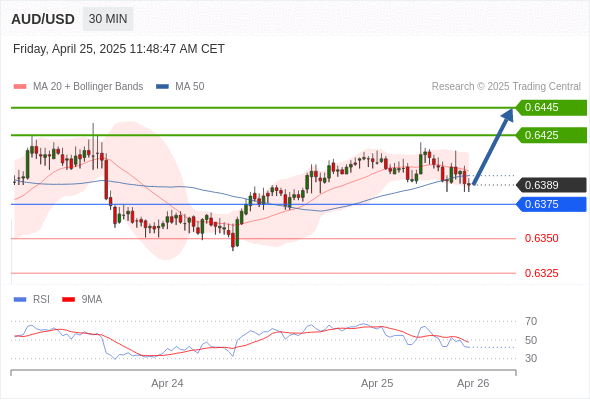Viewport: 590px width, 400px height.
Task: Click the AUD/USD pair title
Action: [x=43, y=19]
